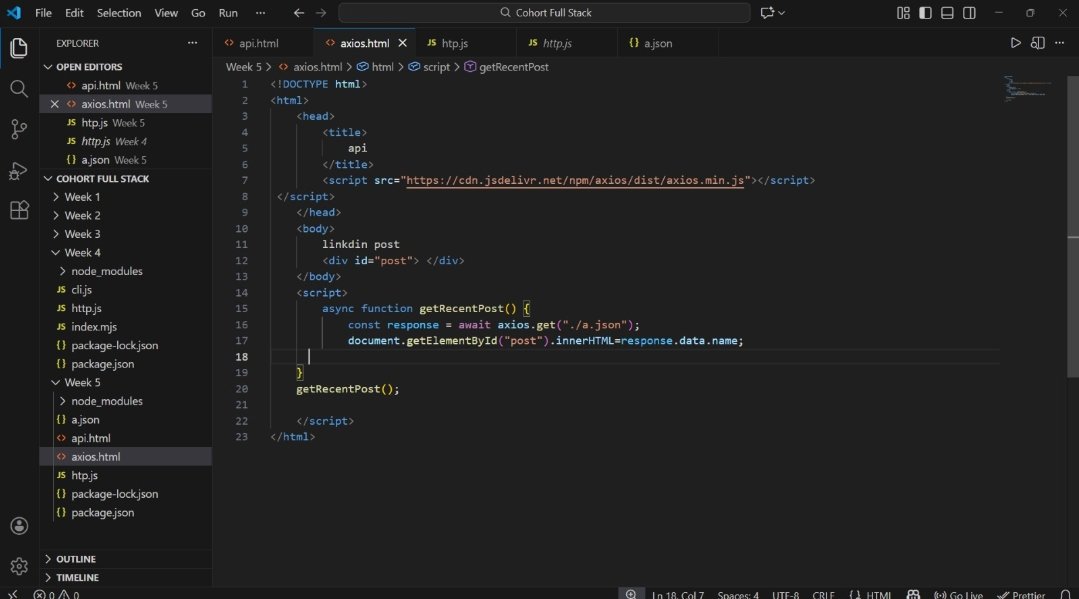Open the Run menu
This screenshot has height=599, width=1079.
(228, 12)
